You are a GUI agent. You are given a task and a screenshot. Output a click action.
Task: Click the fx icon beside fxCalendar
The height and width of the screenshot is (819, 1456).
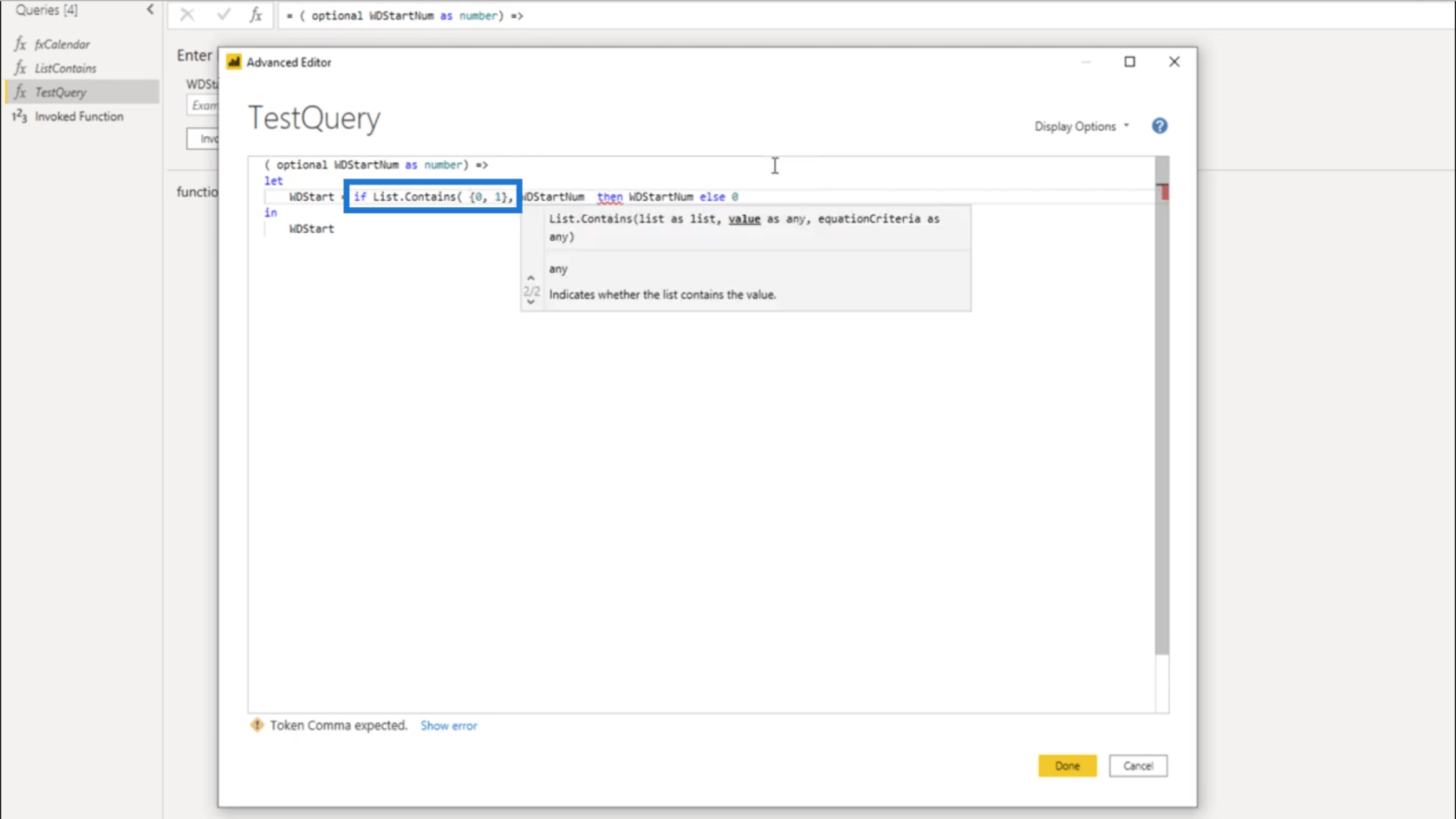(x=20, y=44)
